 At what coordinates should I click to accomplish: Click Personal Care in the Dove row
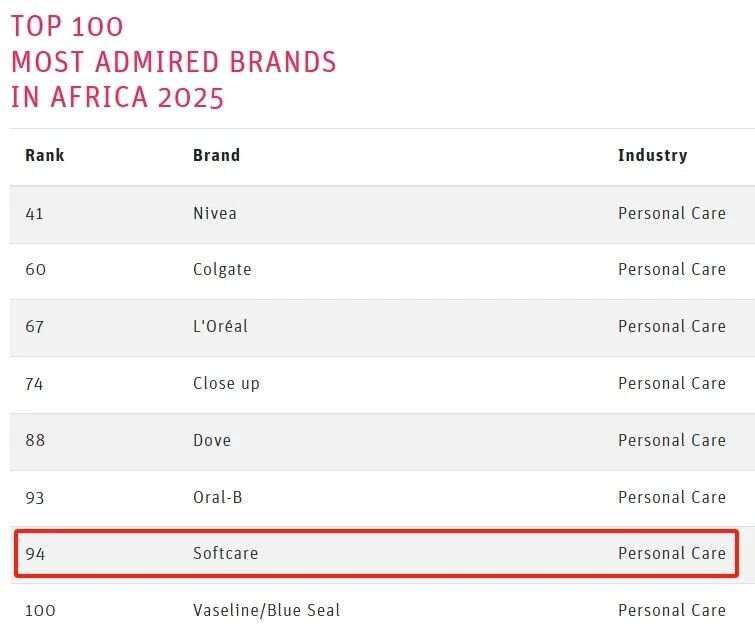pyautogui.click(x=672, y=440)
